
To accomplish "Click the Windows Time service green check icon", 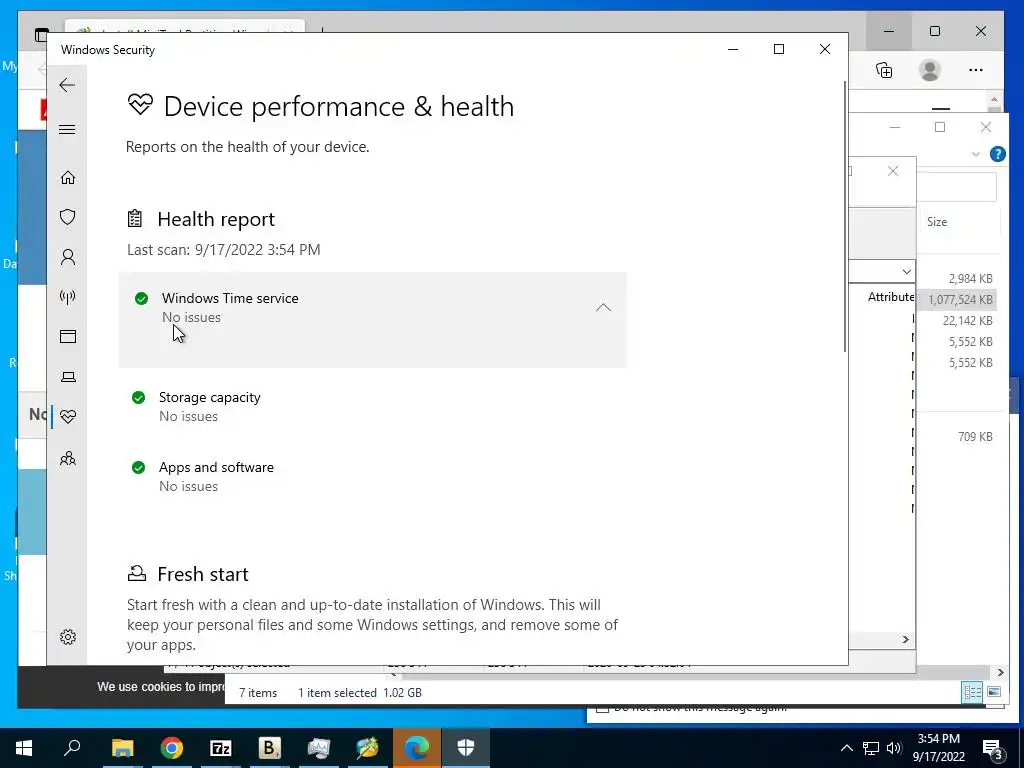I will 141,298.
